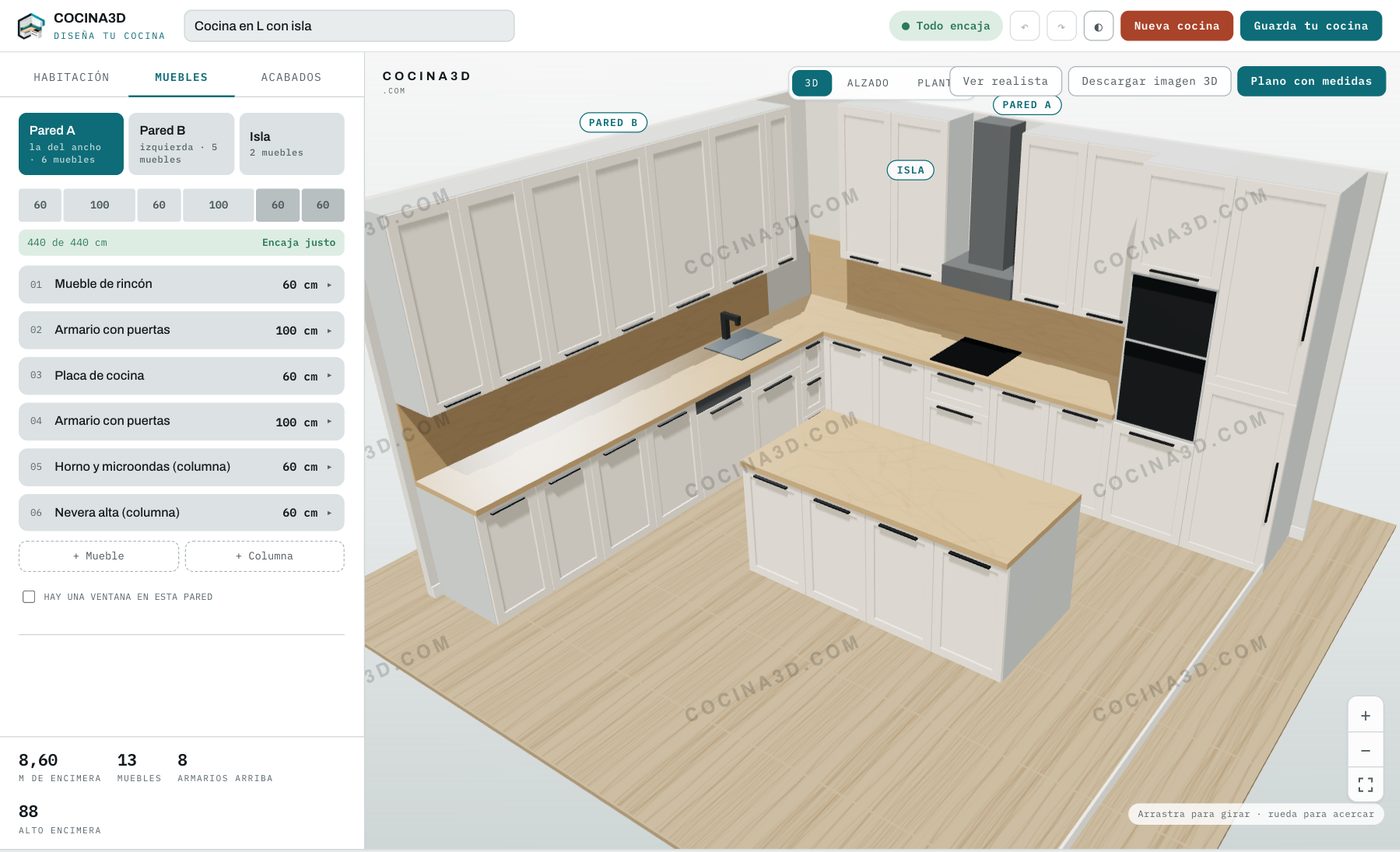This screenshot has width=1400, height=852.
Task: Zoom in with the plus button
Action: (x=1365, y=715)
